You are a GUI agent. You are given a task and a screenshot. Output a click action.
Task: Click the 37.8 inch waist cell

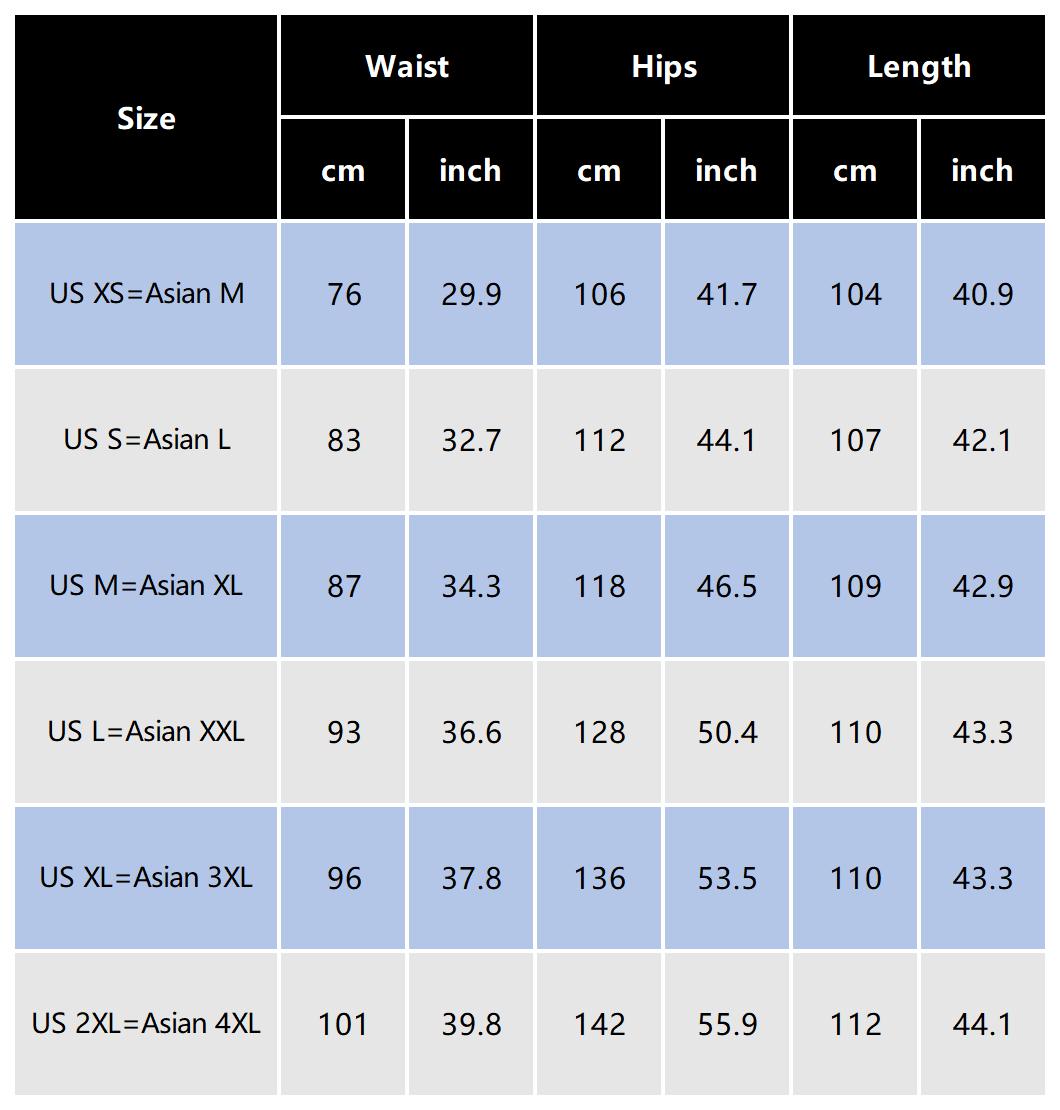coord(471,878)
